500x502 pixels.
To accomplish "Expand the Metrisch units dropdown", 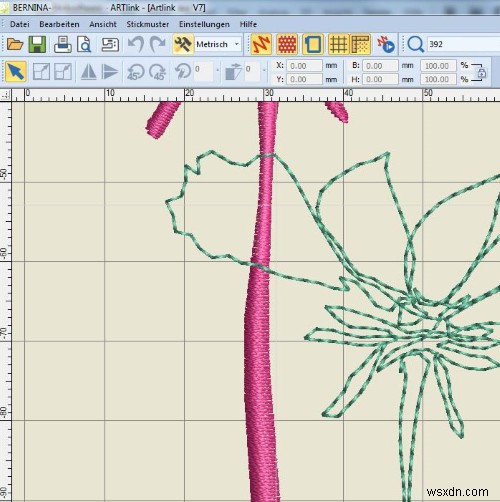I will 237,44.
